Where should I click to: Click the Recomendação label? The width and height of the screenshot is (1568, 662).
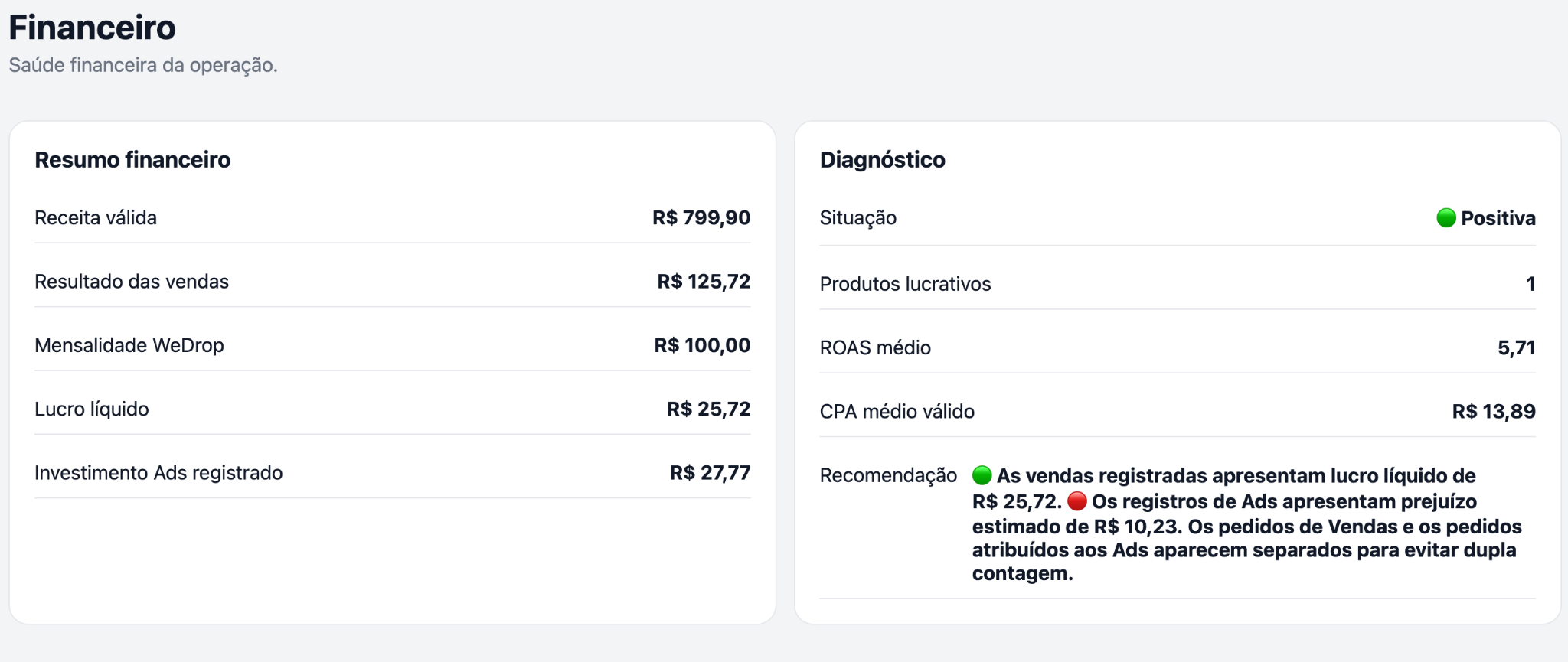[x=888, y=475]
